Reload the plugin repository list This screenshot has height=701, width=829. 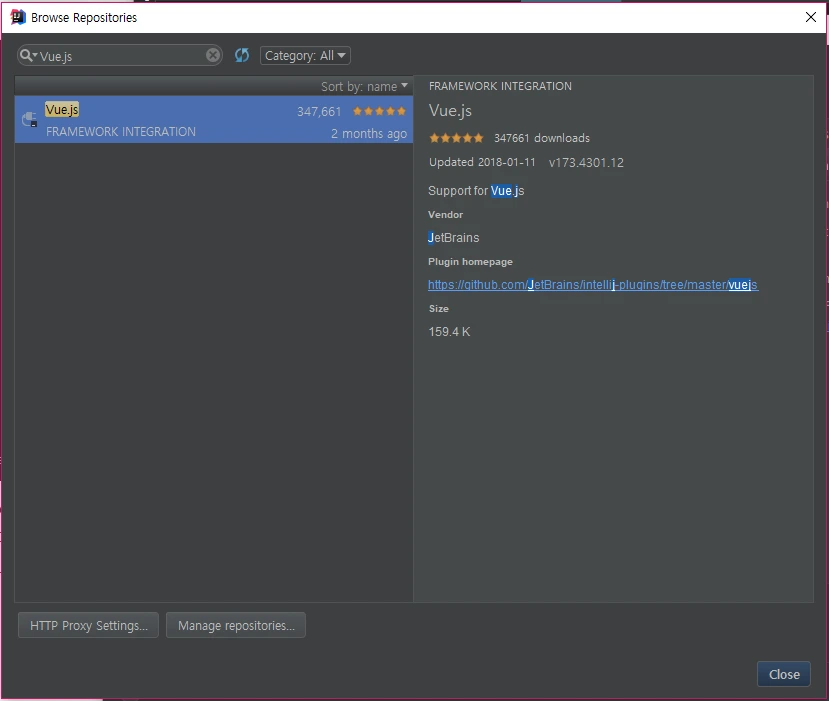[242, 55]
